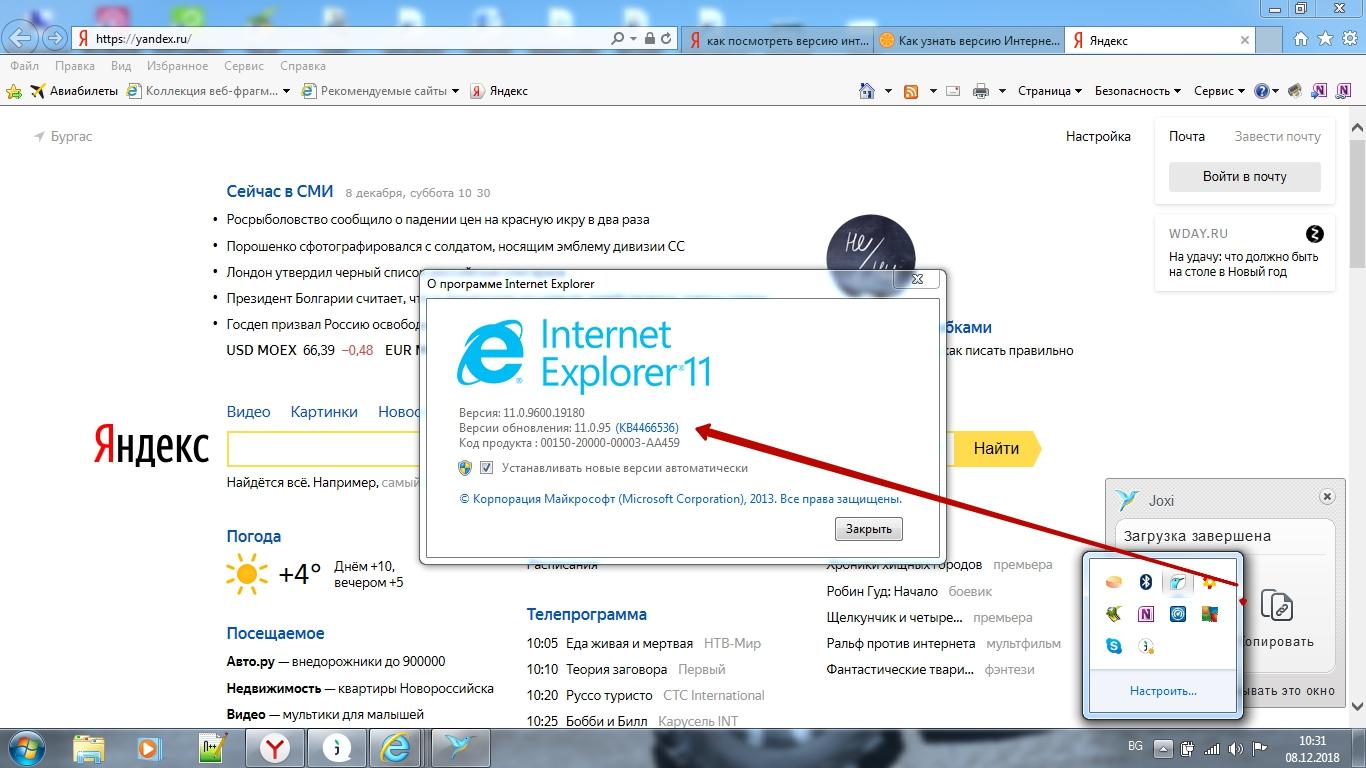Refresh the page with the address bar reload icon

[667, 39]
